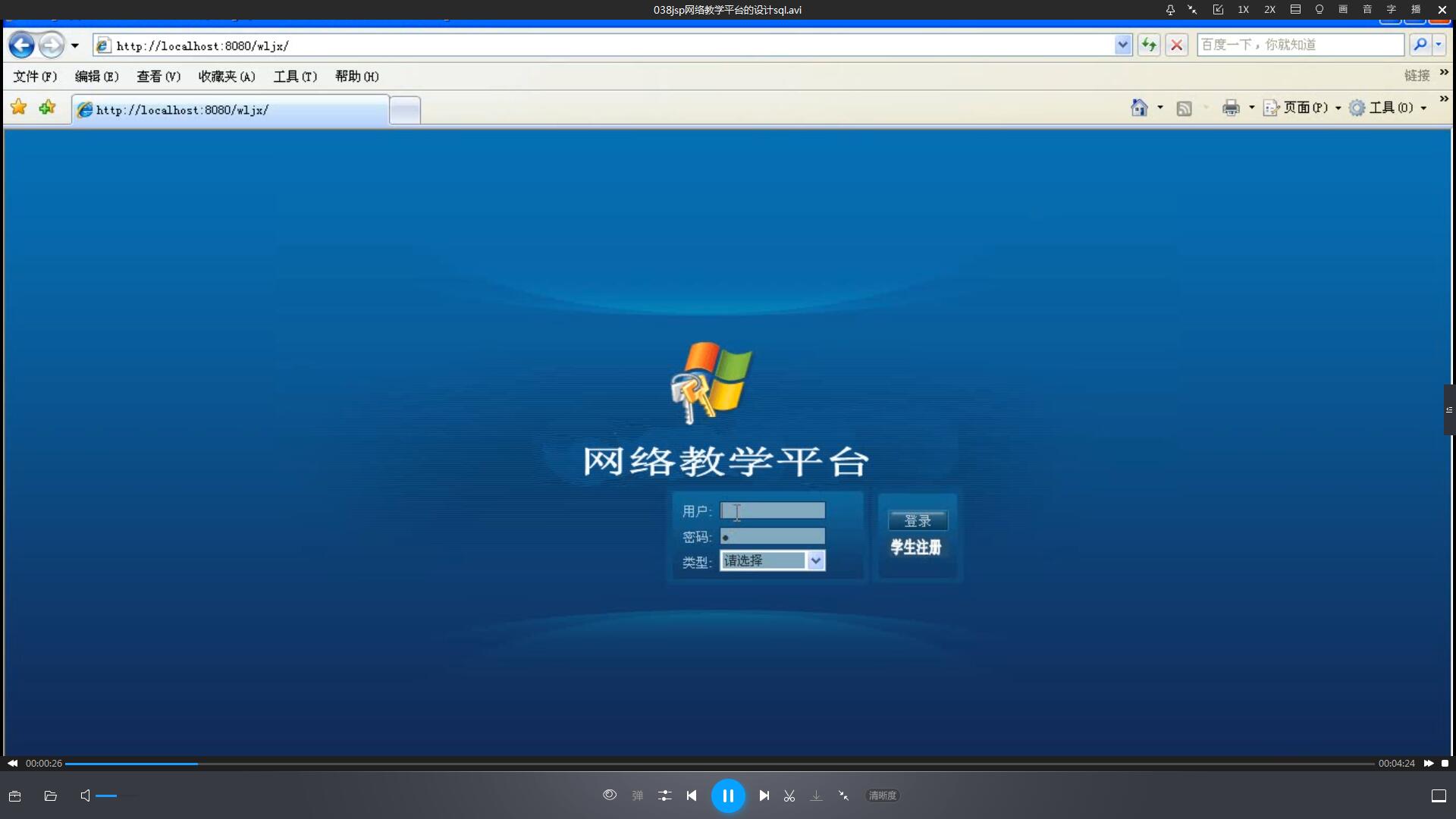Seek on the video progress bar
The image size is (1456, 819).
click(720, 764)
